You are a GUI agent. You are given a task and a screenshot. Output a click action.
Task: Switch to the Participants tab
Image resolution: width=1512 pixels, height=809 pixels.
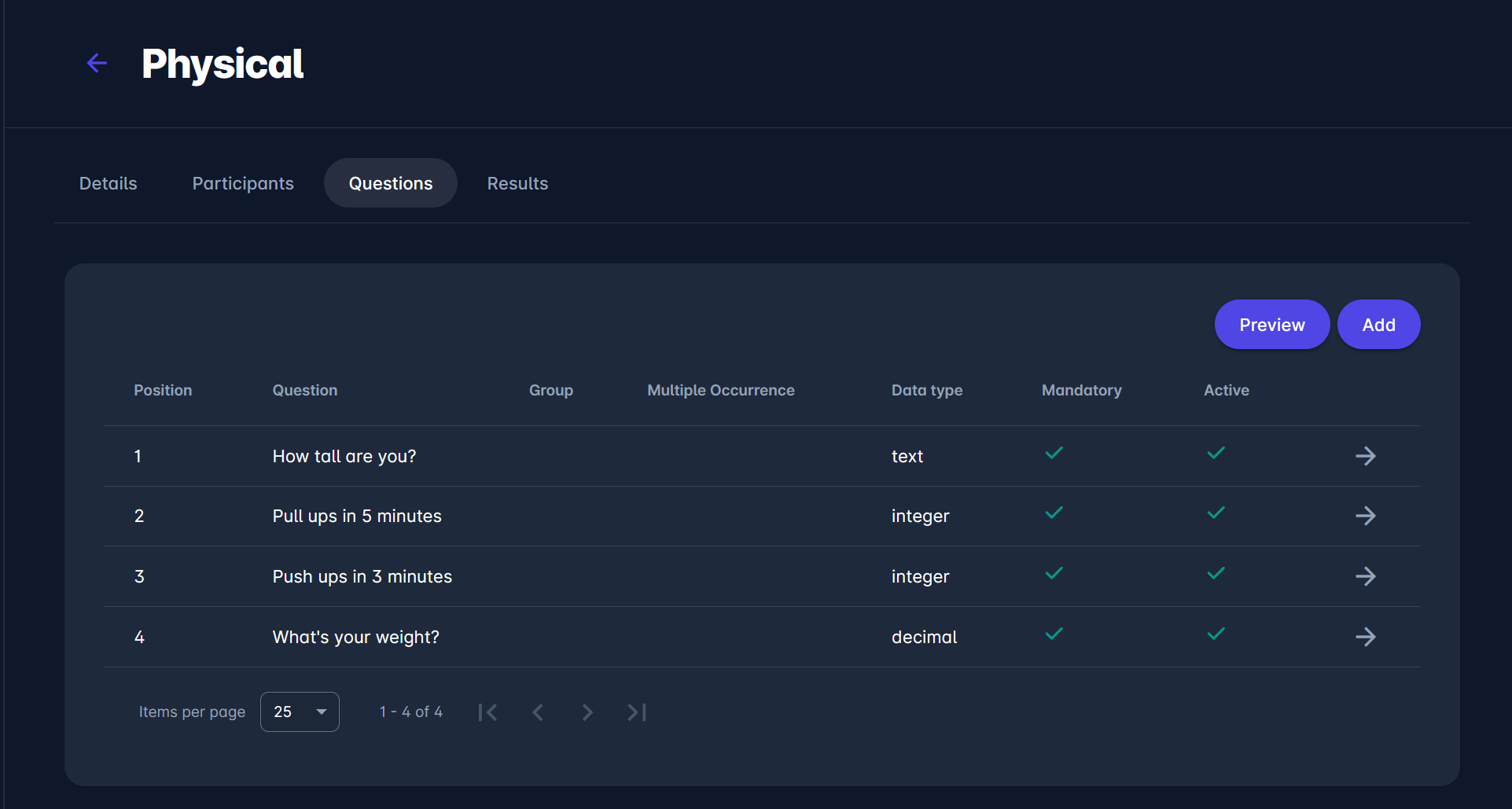point(243,183)
